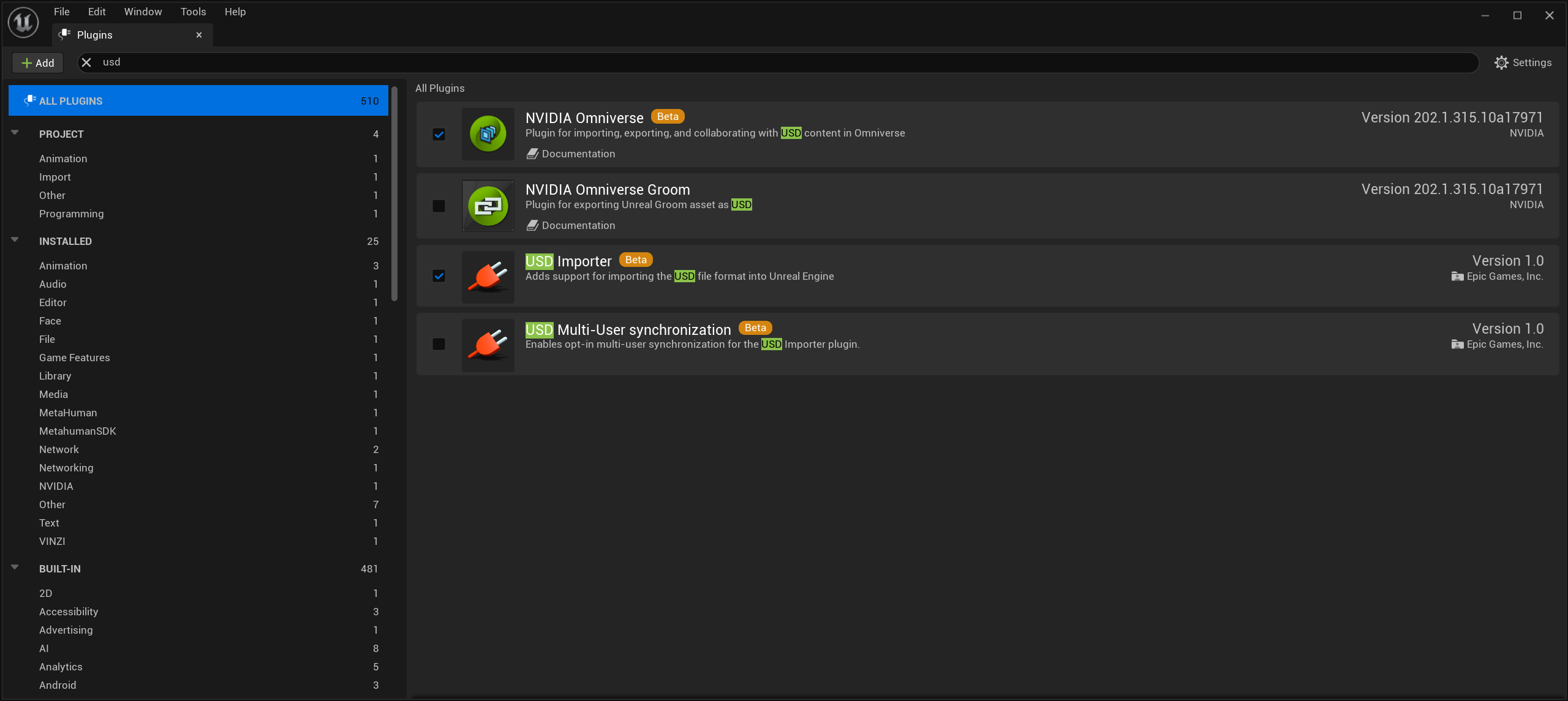The width and height of the screenshot is (1568, 701).
Task: Disable the USD Importer plugin checkbox
Action: point(439,276)
